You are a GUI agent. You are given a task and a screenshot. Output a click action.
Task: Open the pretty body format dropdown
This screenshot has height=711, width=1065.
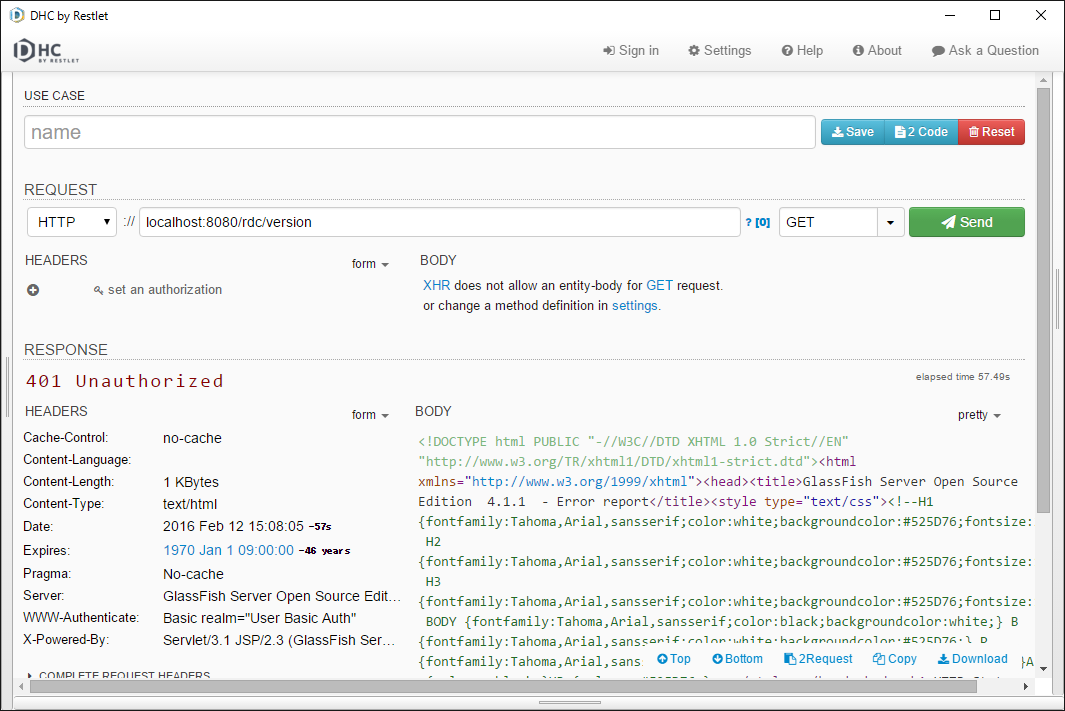(979, 415)
